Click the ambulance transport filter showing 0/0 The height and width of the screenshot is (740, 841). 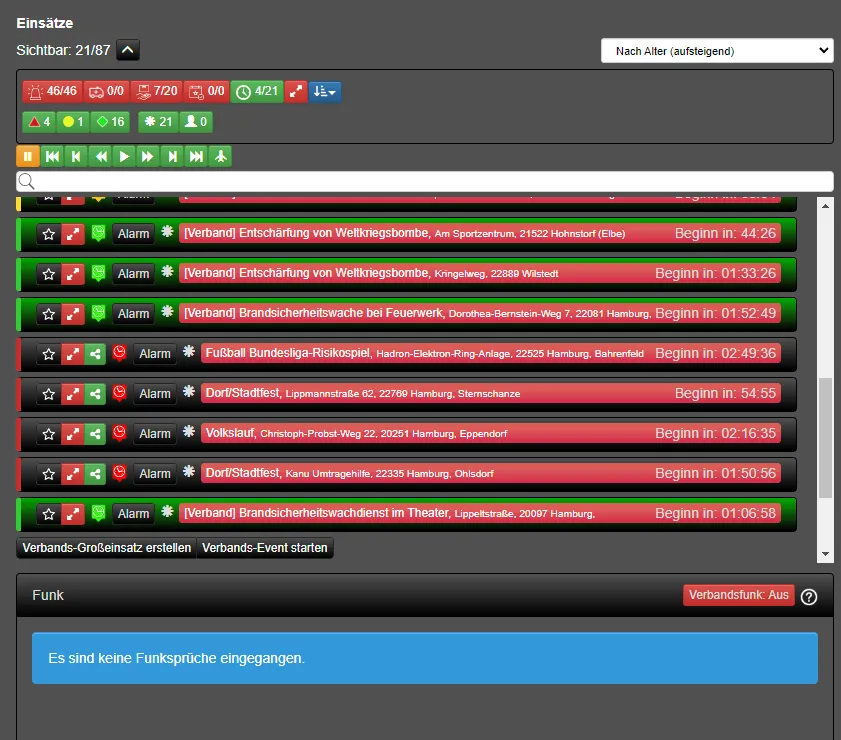(x=107, y=92)
